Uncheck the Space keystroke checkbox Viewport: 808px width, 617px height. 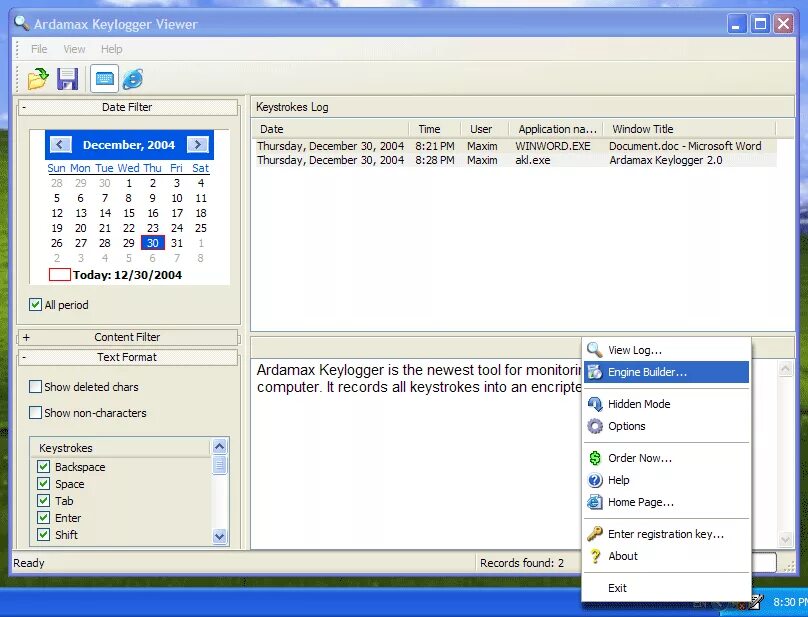pos(43,483)
